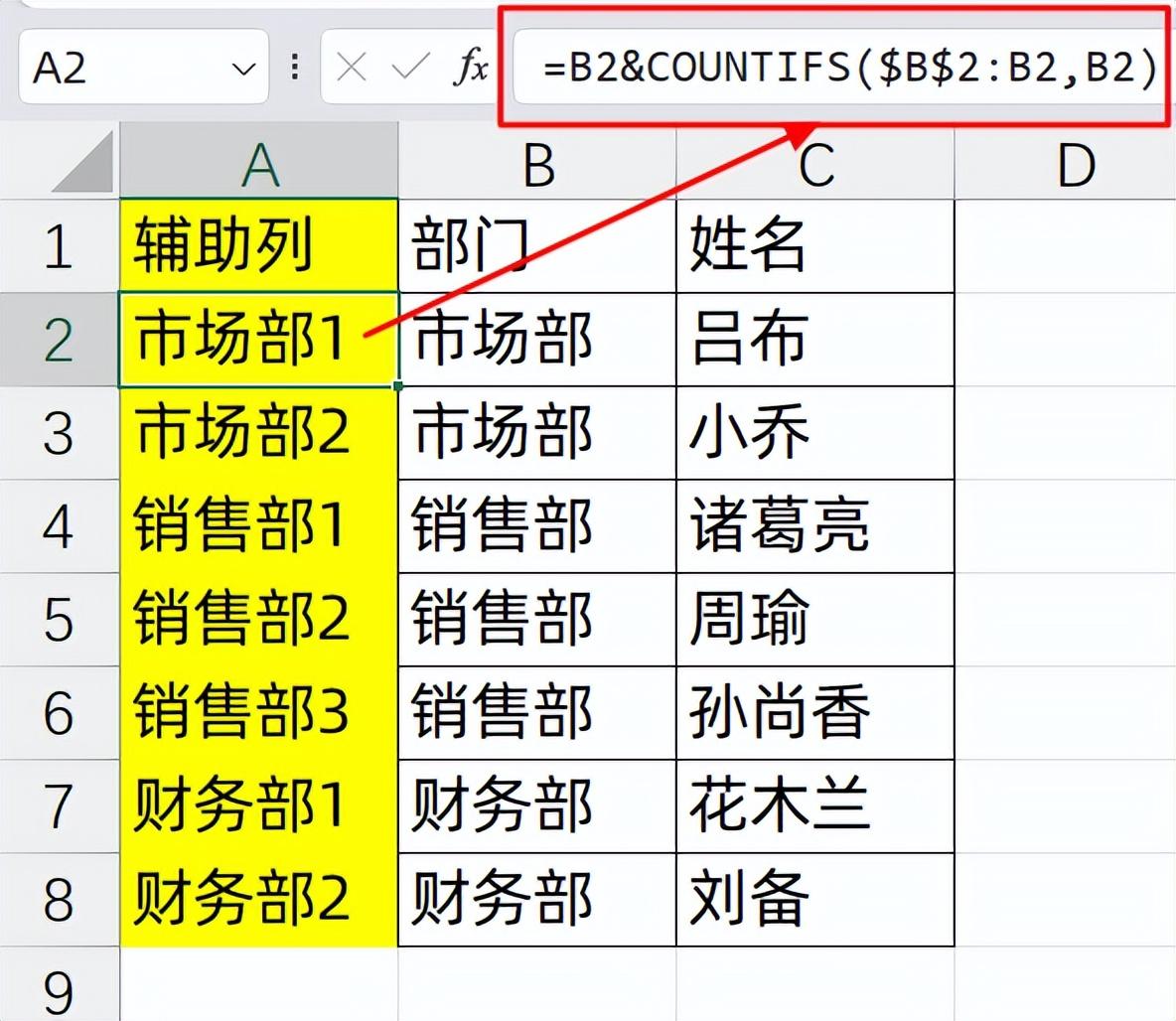Click the 部门 header cell
1176x1021 pixels.
(537, 246)
